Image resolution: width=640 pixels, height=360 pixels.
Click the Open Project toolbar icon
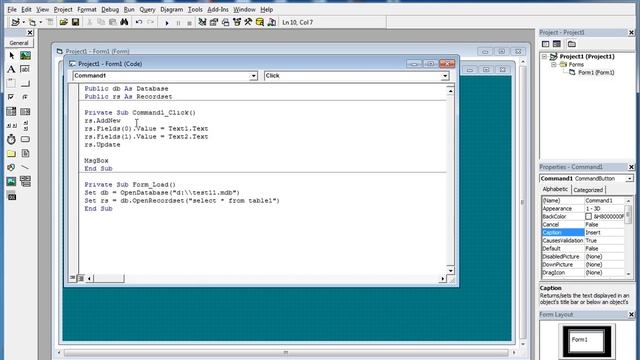(x=63, y=22)
